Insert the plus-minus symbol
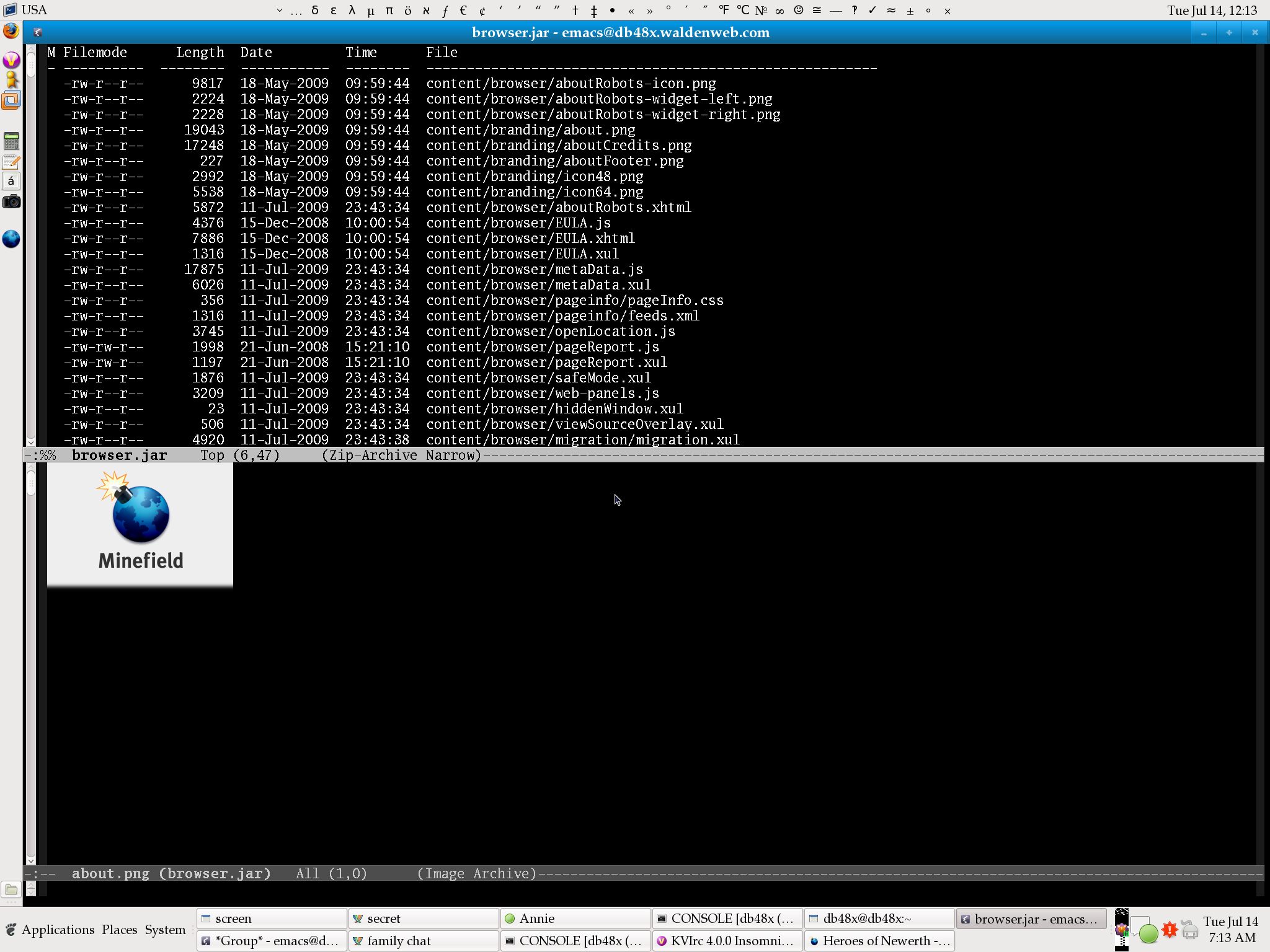Screen dimensions: 1270x952 (910, 11)
